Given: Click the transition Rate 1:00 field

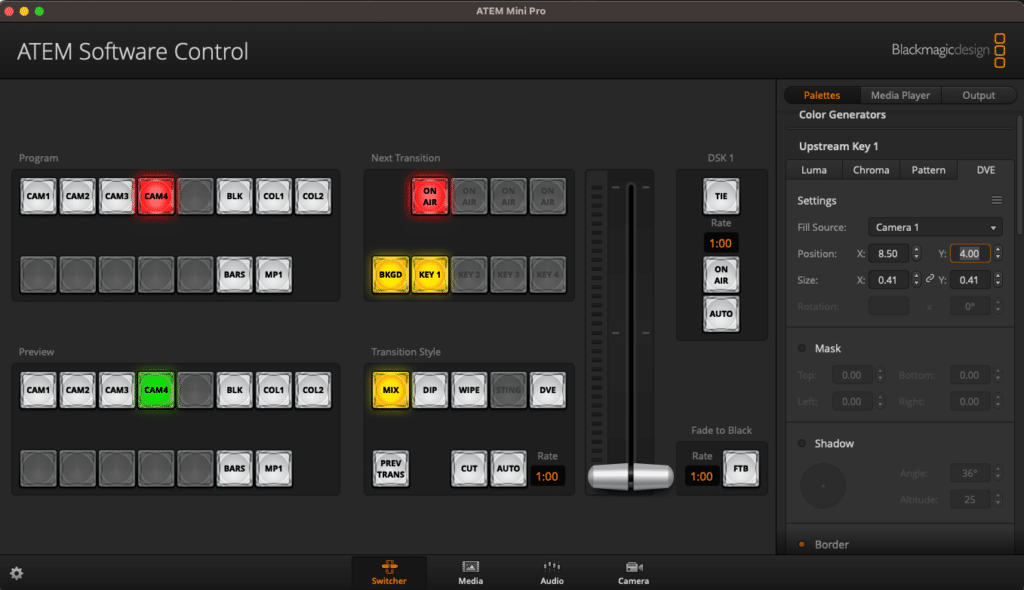Looking at the screenshot, I should (x=547, y=476).
